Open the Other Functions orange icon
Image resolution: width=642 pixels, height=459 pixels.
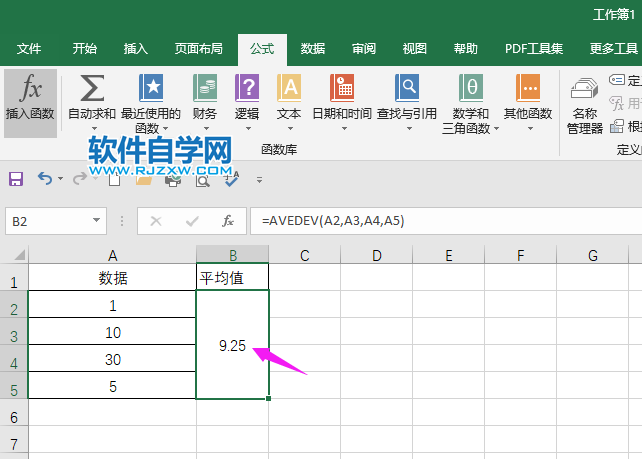(x=528, y=88)
